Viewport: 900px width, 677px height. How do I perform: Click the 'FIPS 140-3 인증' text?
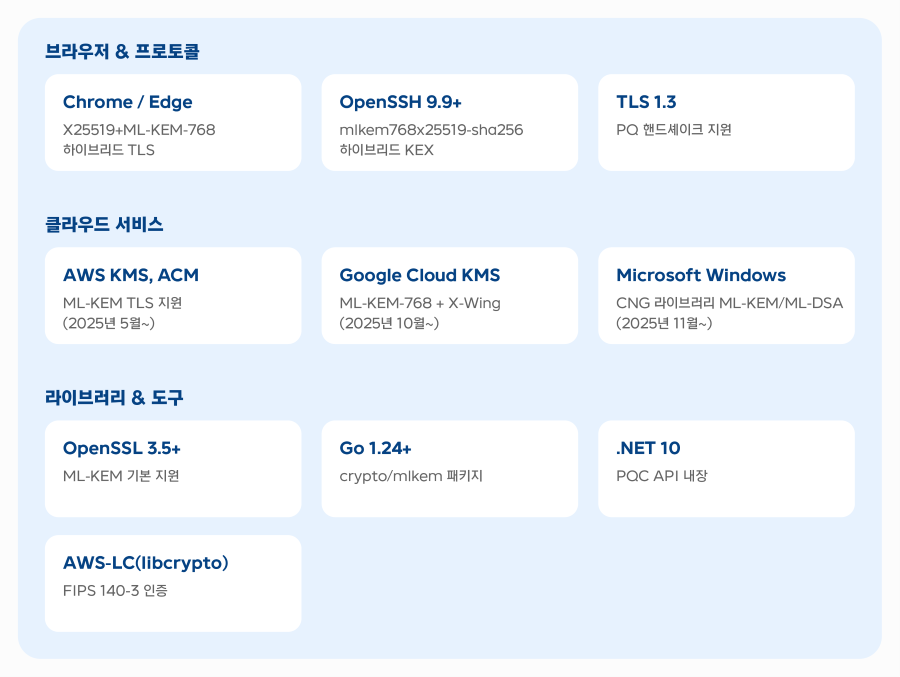115,591
